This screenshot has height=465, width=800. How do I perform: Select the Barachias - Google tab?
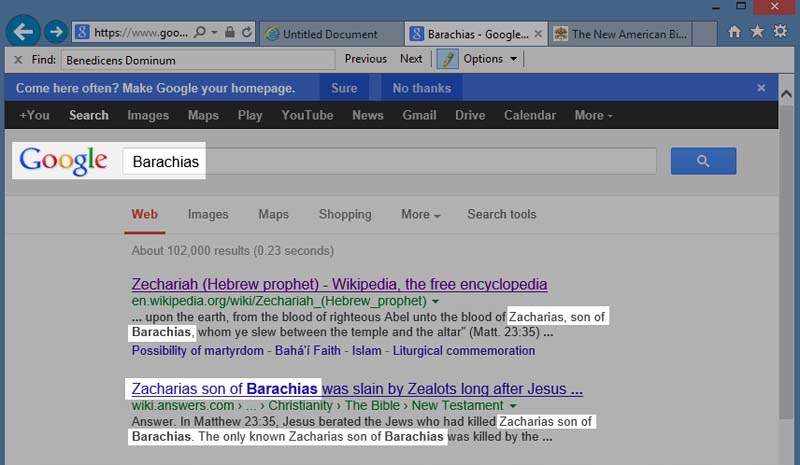point(469,34)
